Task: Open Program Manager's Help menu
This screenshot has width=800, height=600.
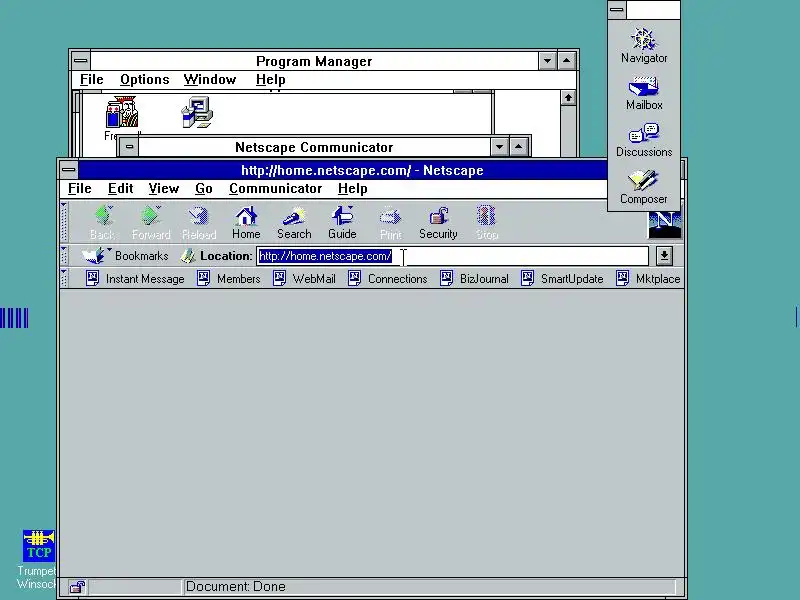Action: click(x=270, y=80)
